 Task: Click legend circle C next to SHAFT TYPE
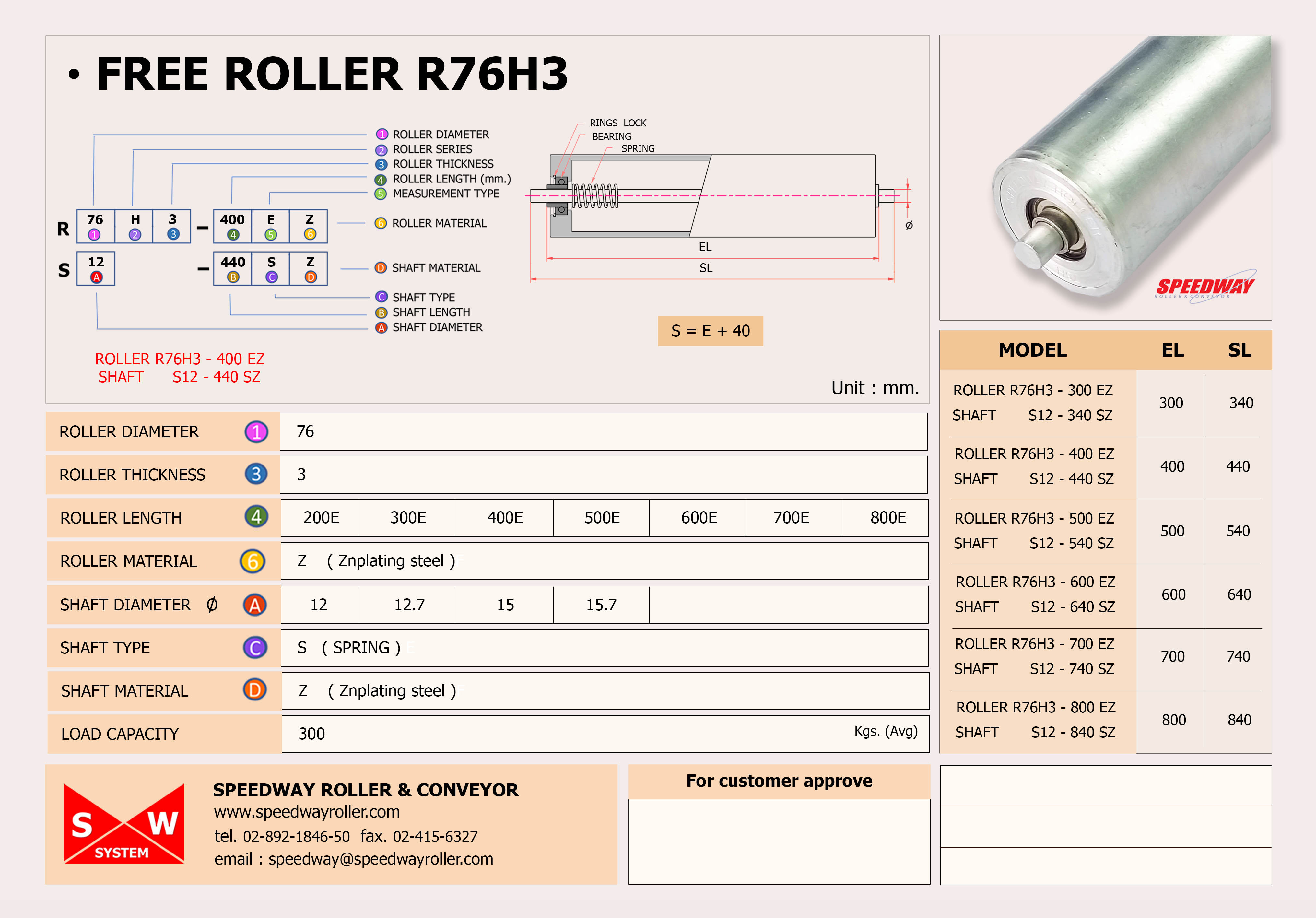click(382, 297)
